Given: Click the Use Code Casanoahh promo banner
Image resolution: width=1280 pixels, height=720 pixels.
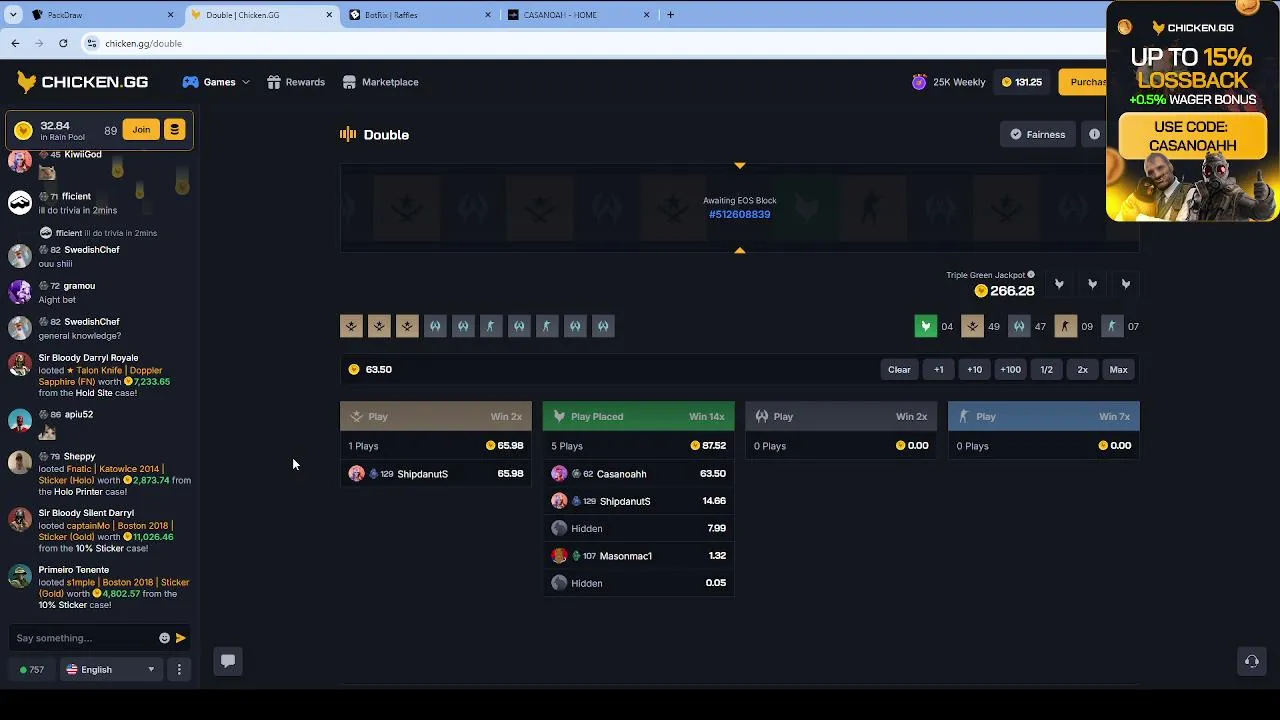Looking at the screenshot, I should 1192,136.
